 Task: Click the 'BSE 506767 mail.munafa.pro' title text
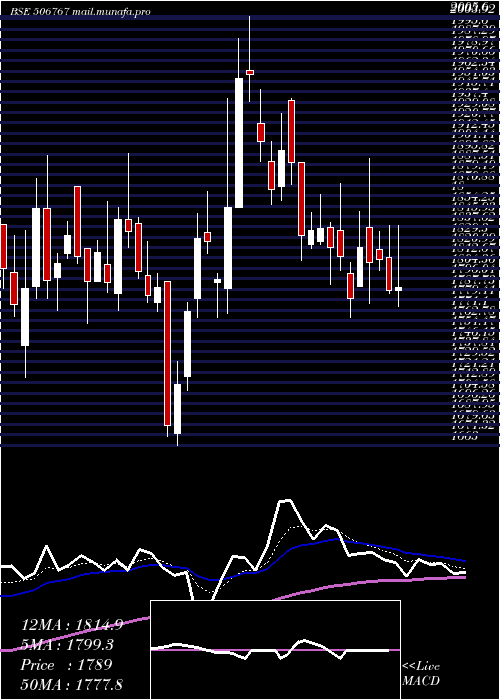click(x=80, y=12)
